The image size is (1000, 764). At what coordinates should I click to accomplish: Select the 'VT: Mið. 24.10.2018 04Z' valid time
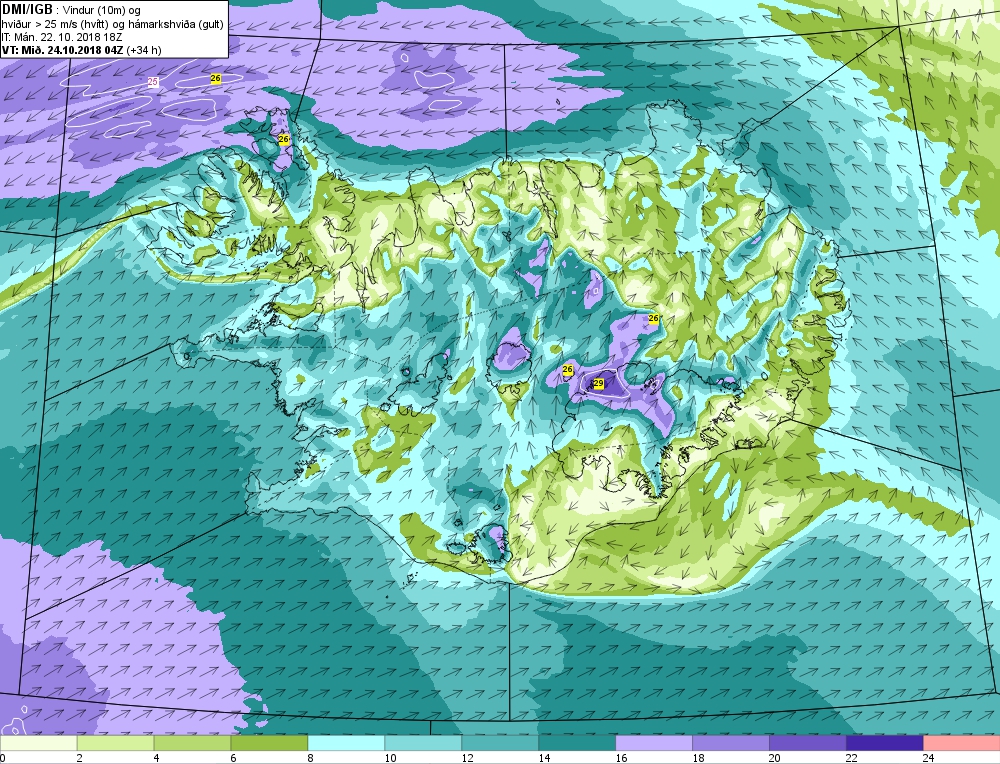point(63,50)
